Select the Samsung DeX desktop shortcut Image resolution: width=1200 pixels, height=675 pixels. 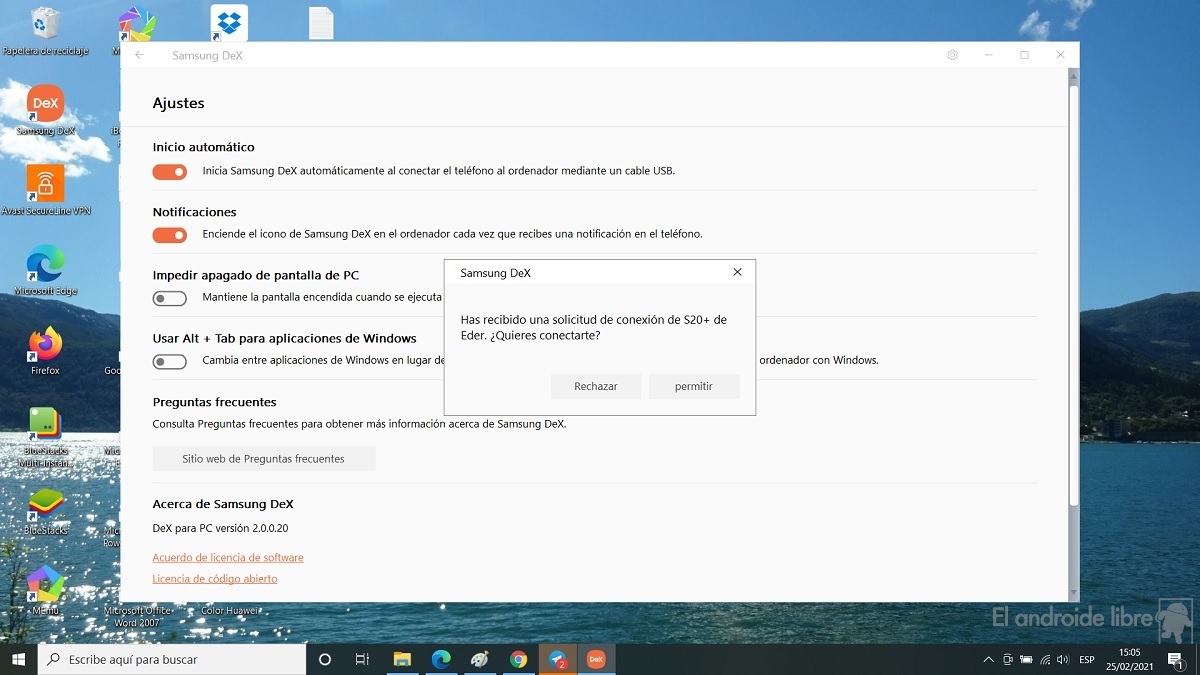pyautogui.click(x=45, y=110)
